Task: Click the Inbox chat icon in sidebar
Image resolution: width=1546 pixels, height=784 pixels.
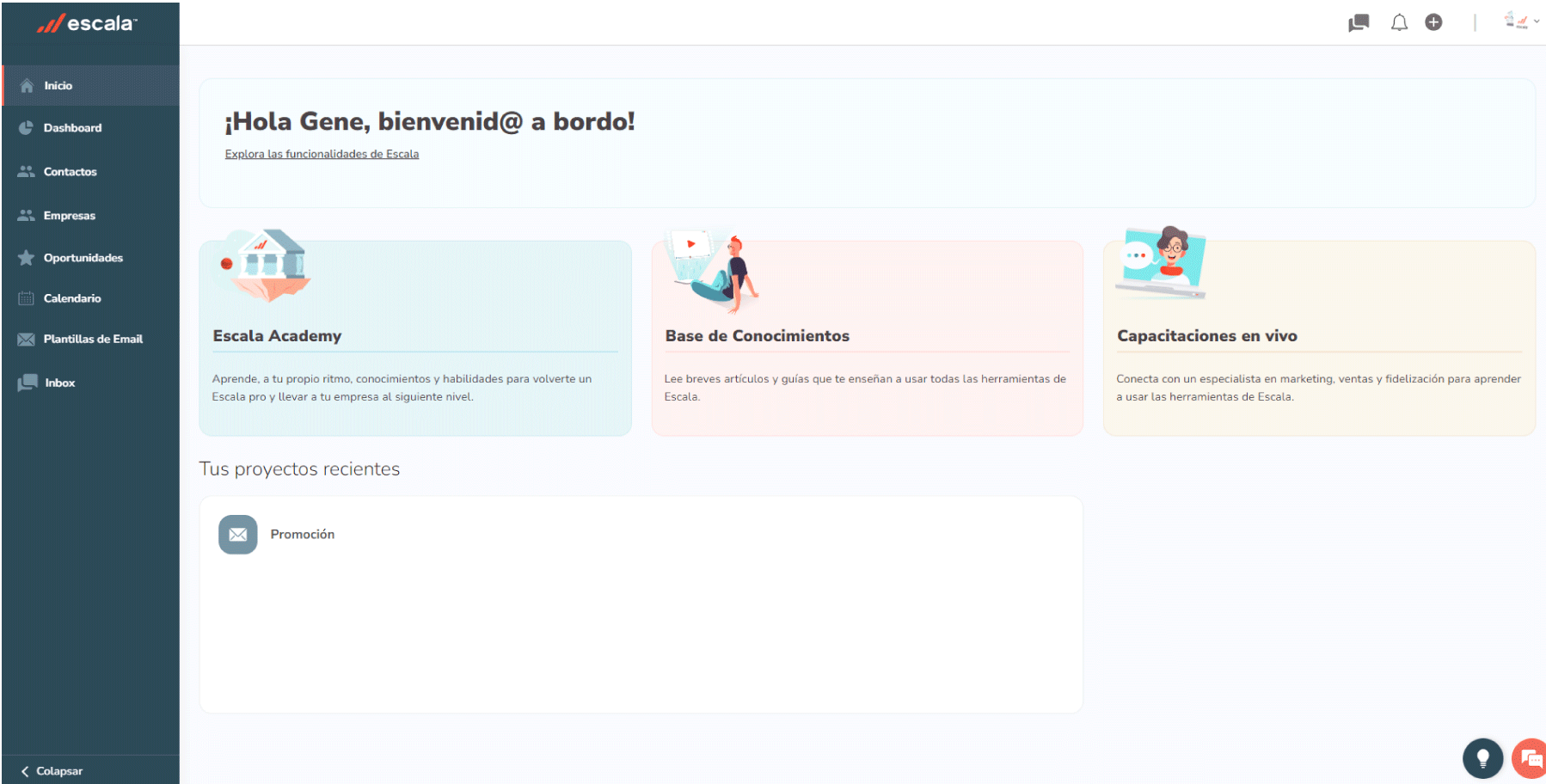Action: click(27, 383)
